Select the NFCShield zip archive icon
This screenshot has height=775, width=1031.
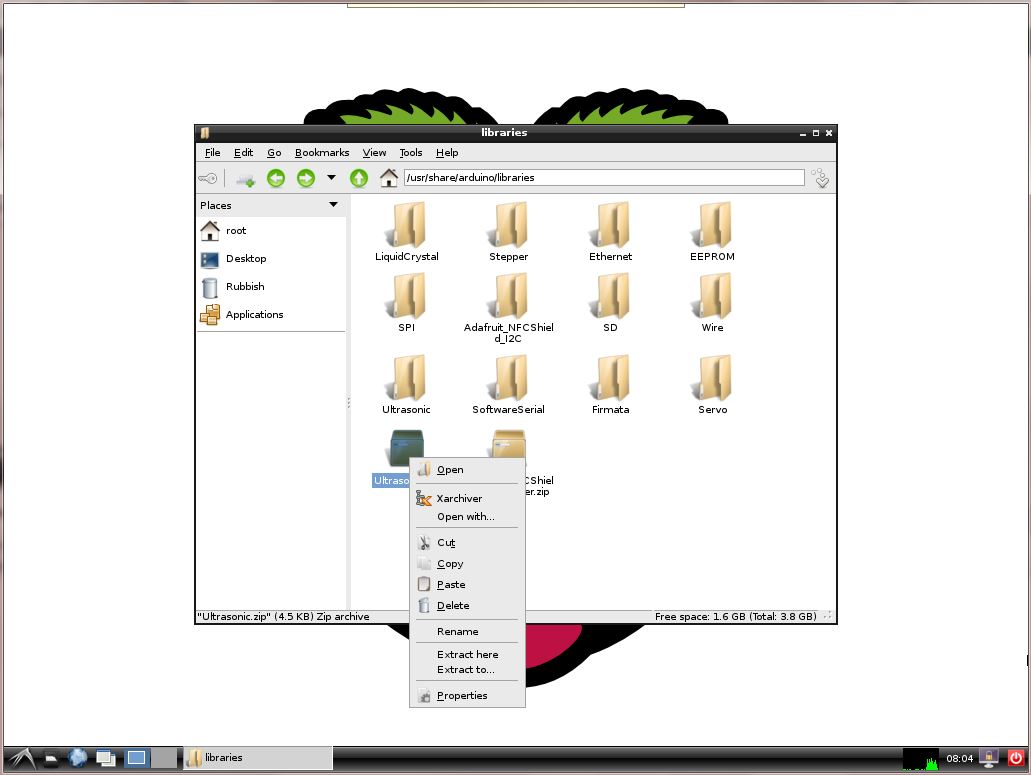click(509, 443)
